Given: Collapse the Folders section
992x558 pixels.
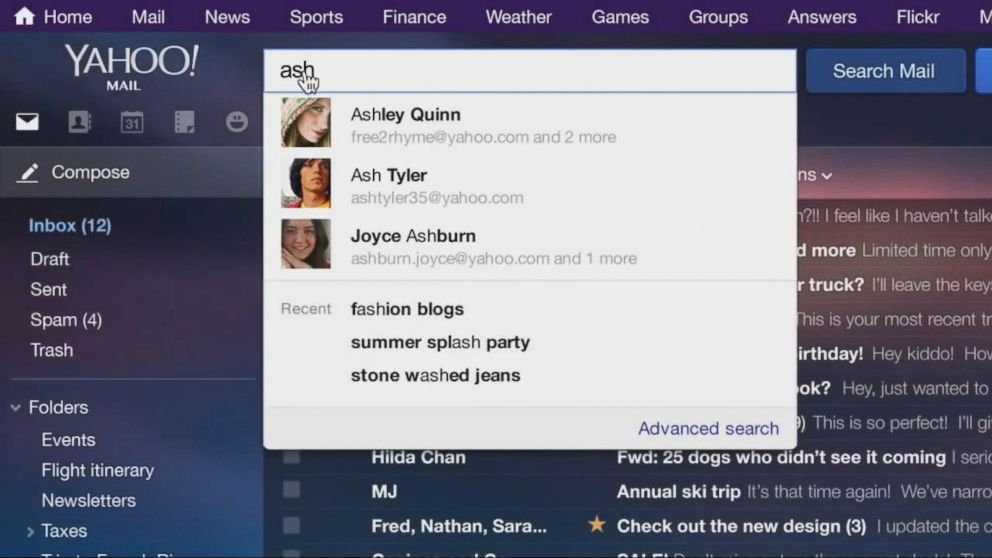Looking at the screenshot, I should pos(16,408).
